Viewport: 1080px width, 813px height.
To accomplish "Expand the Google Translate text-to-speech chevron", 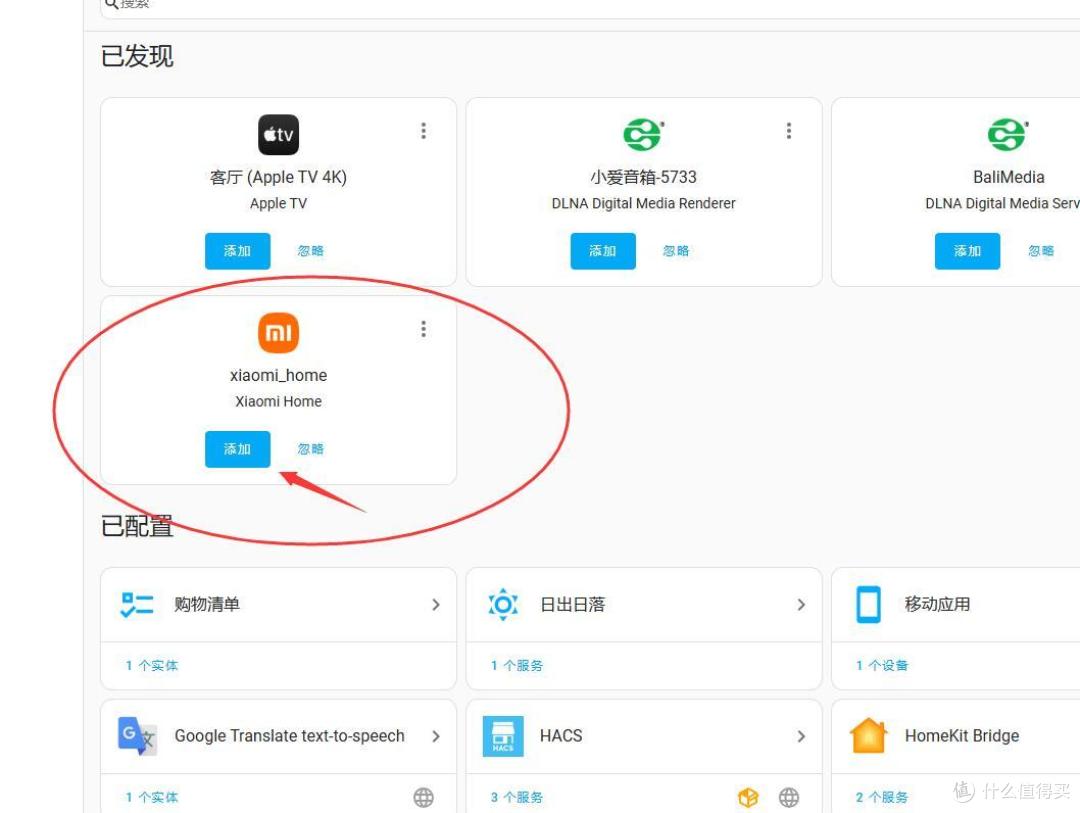I will click(x=435, y=736).
